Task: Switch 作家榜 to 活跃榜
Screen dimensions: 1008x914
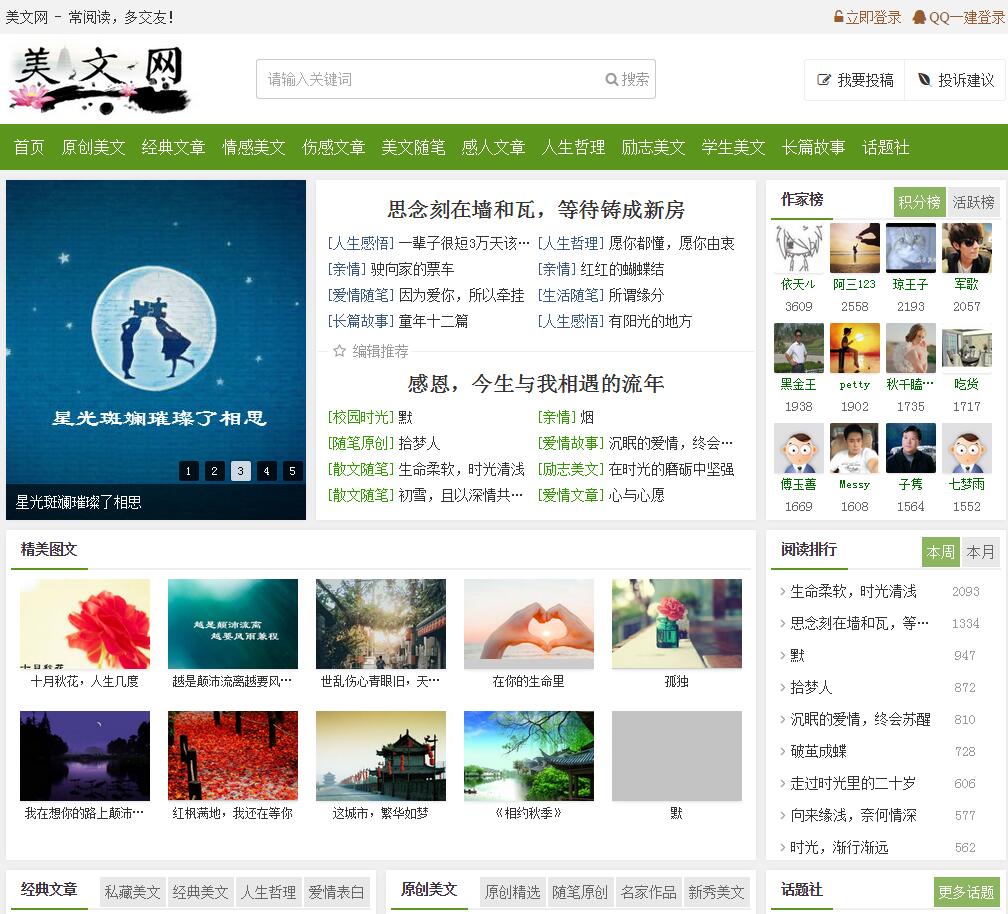Action: point(973,202)
